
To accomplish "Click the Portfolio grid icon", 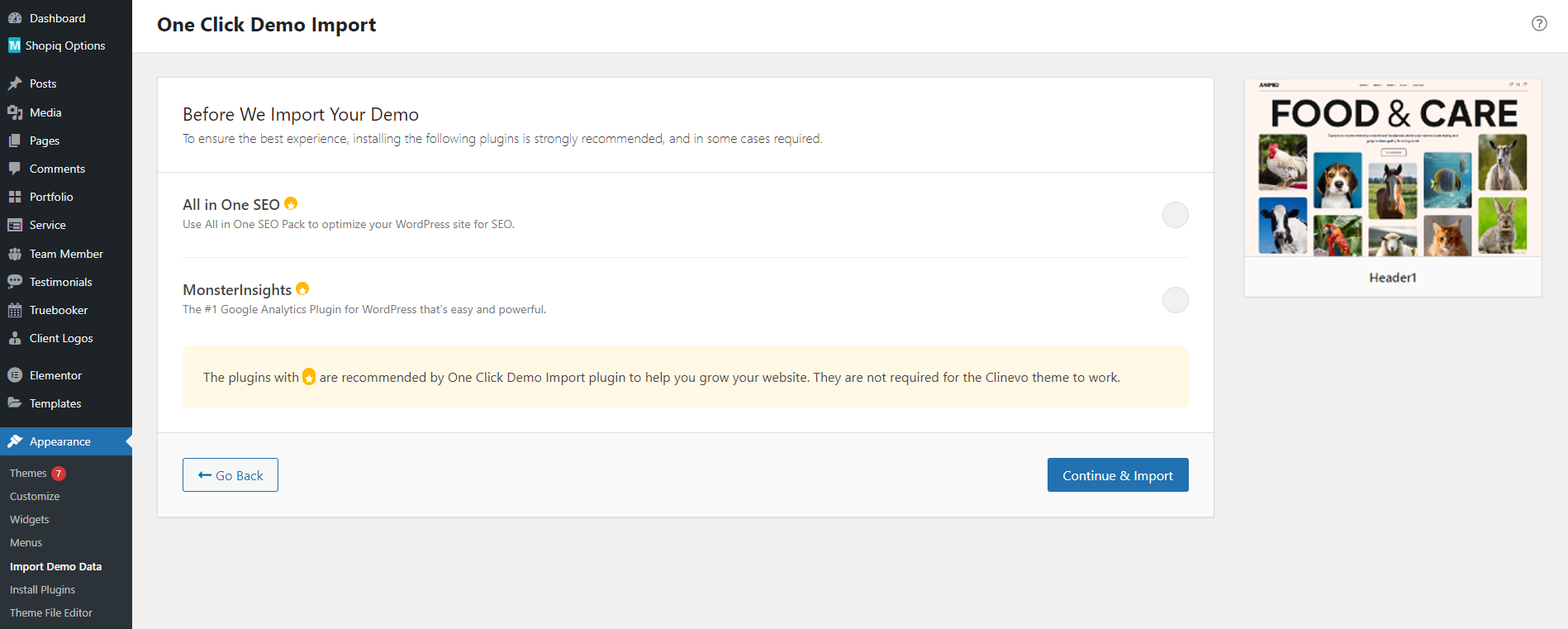I will click(15, 197).
